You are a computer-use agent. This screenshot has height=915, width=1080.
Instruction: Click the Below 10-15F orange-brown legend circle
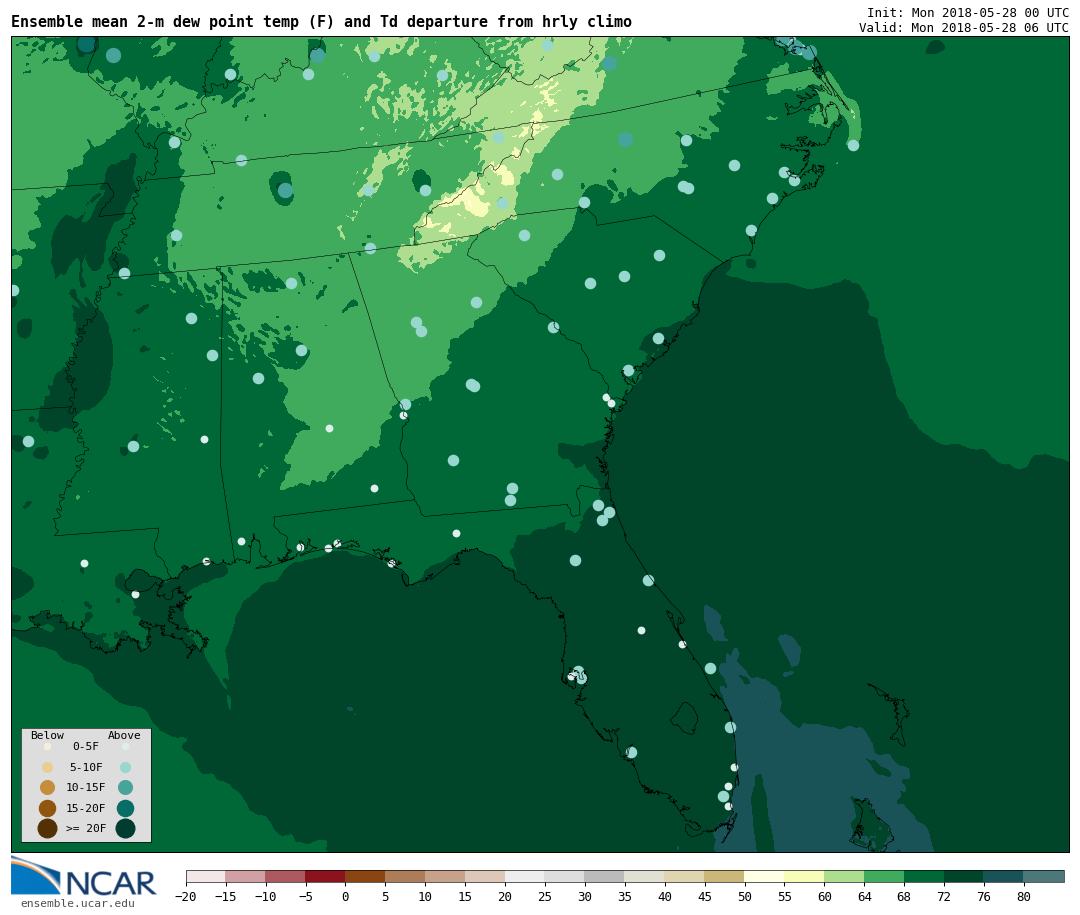coord(48,788)
